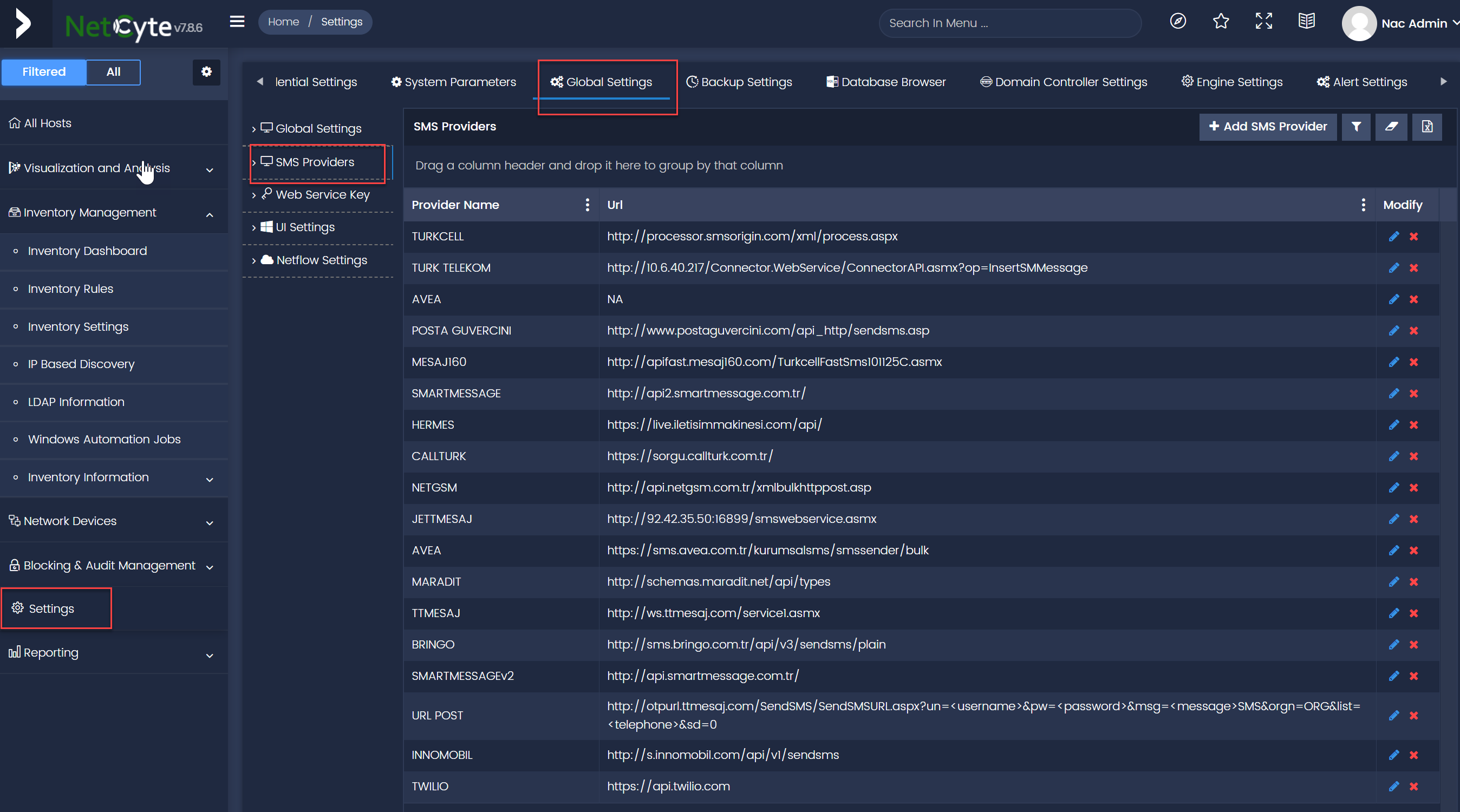Delete the CALLTURK provider
The image size is (1460, 812).
pyautogui.click(x=1413, y=457)
